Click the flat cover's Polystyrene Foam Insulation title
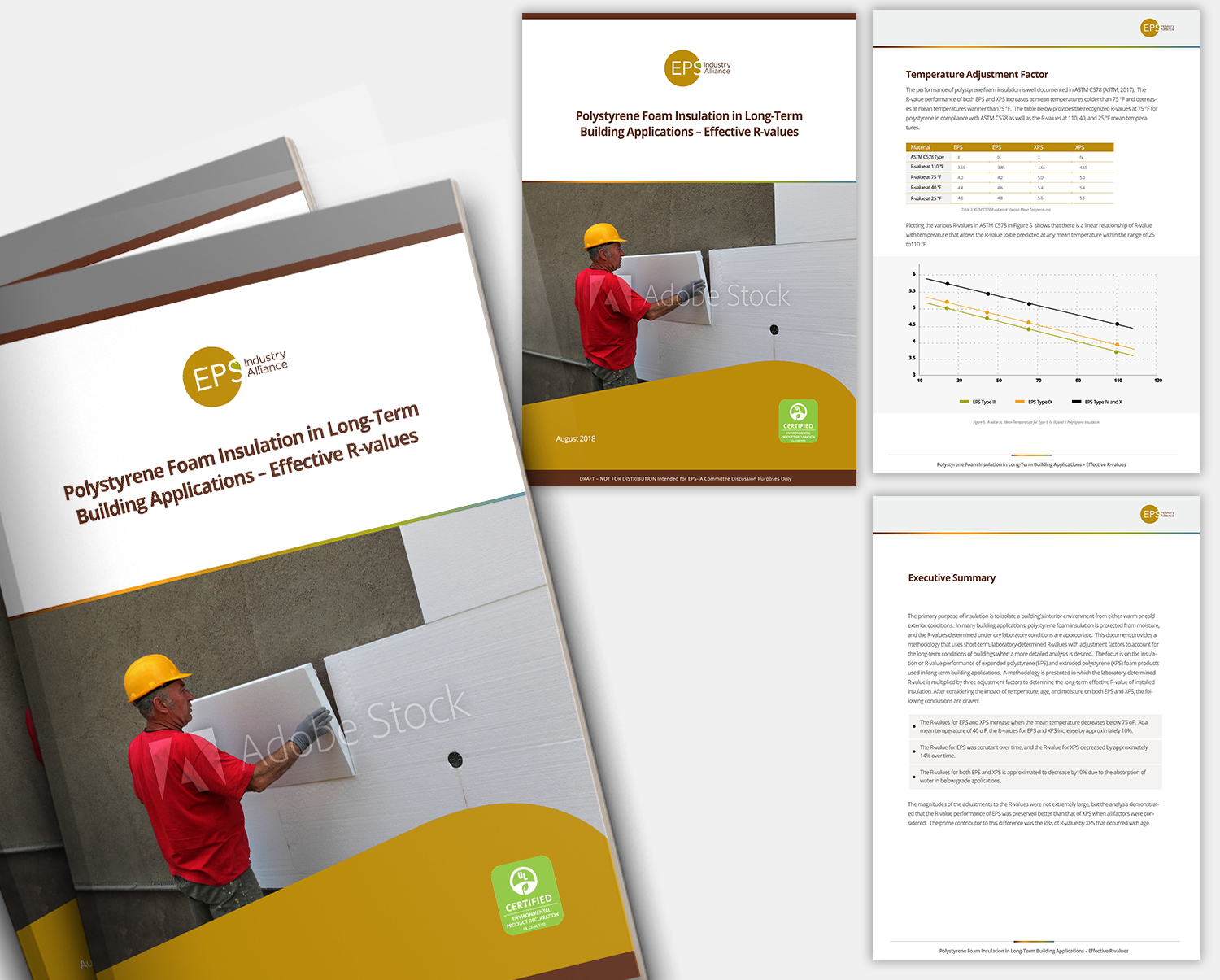This screenshot has width=1220, height=980. click(689, 124)
